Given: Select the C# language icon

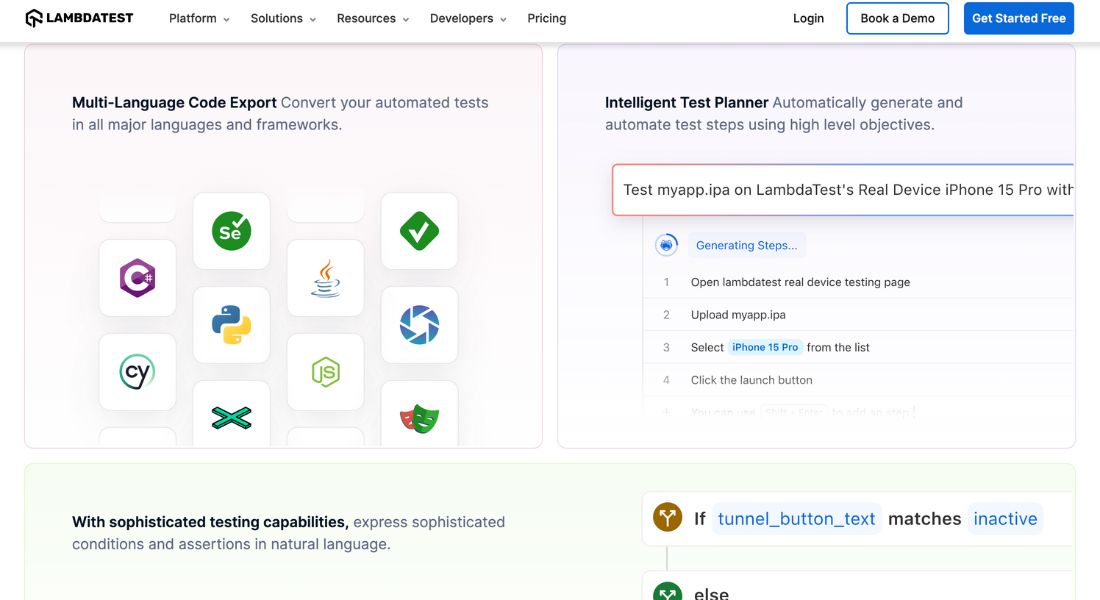Looking at the screenshot, I should 138,278.
